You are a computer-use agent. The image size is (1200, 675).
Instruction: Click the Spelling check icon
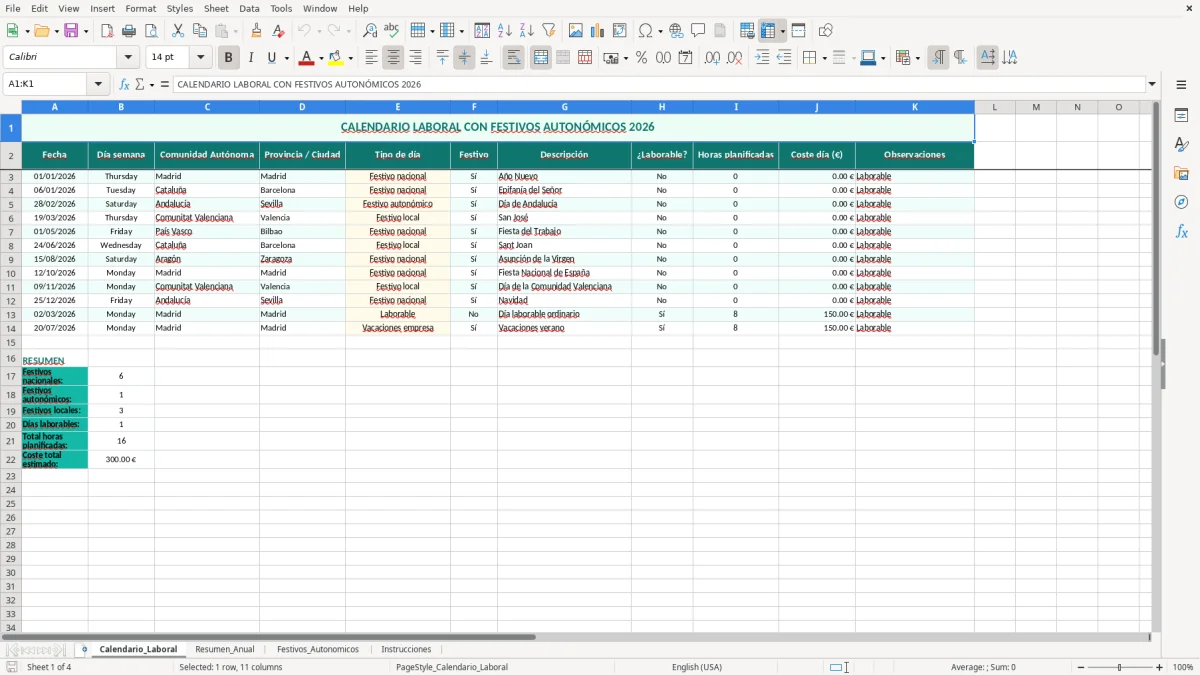(x=392, y=31)
